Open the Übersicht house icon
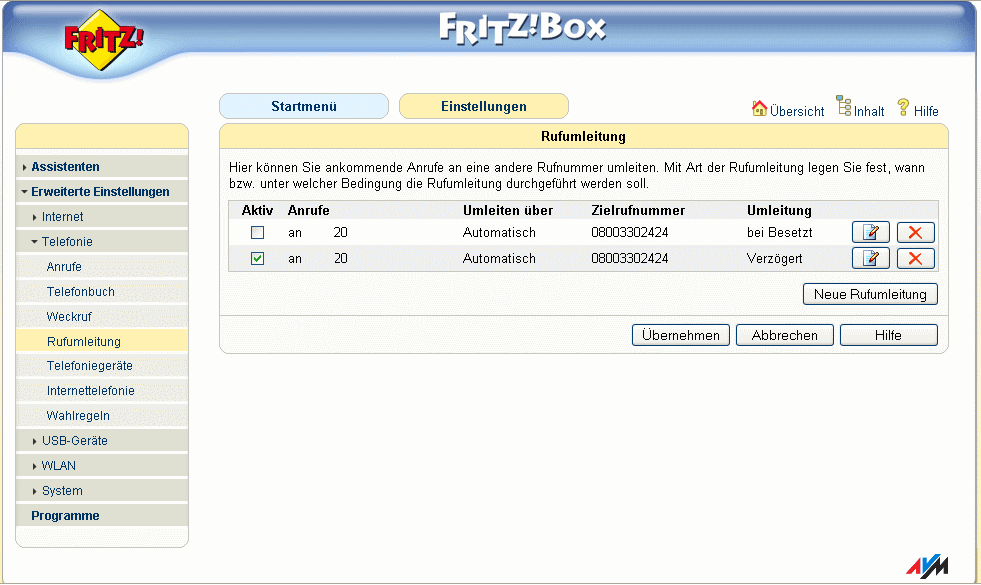The width and height of the screenshot is (981, 585). pos(759,108)
